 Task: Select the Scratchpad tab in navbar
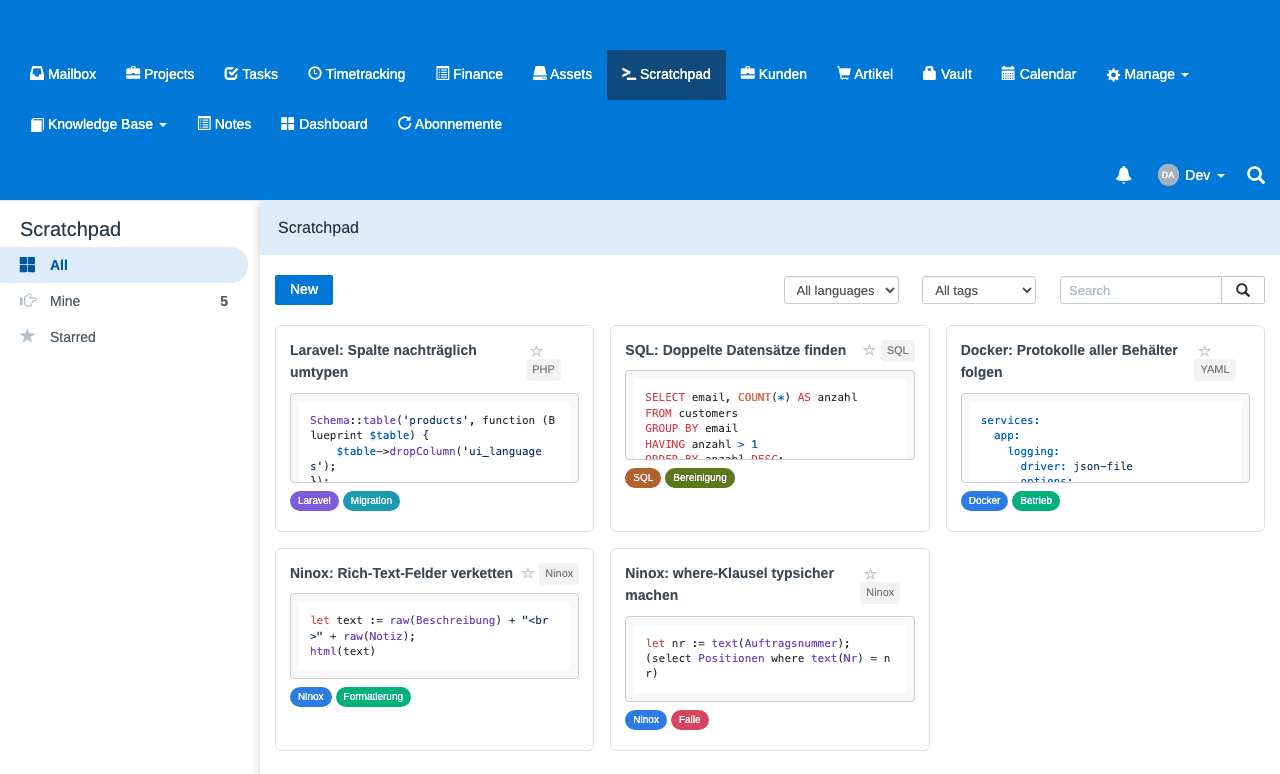point(666,74)
